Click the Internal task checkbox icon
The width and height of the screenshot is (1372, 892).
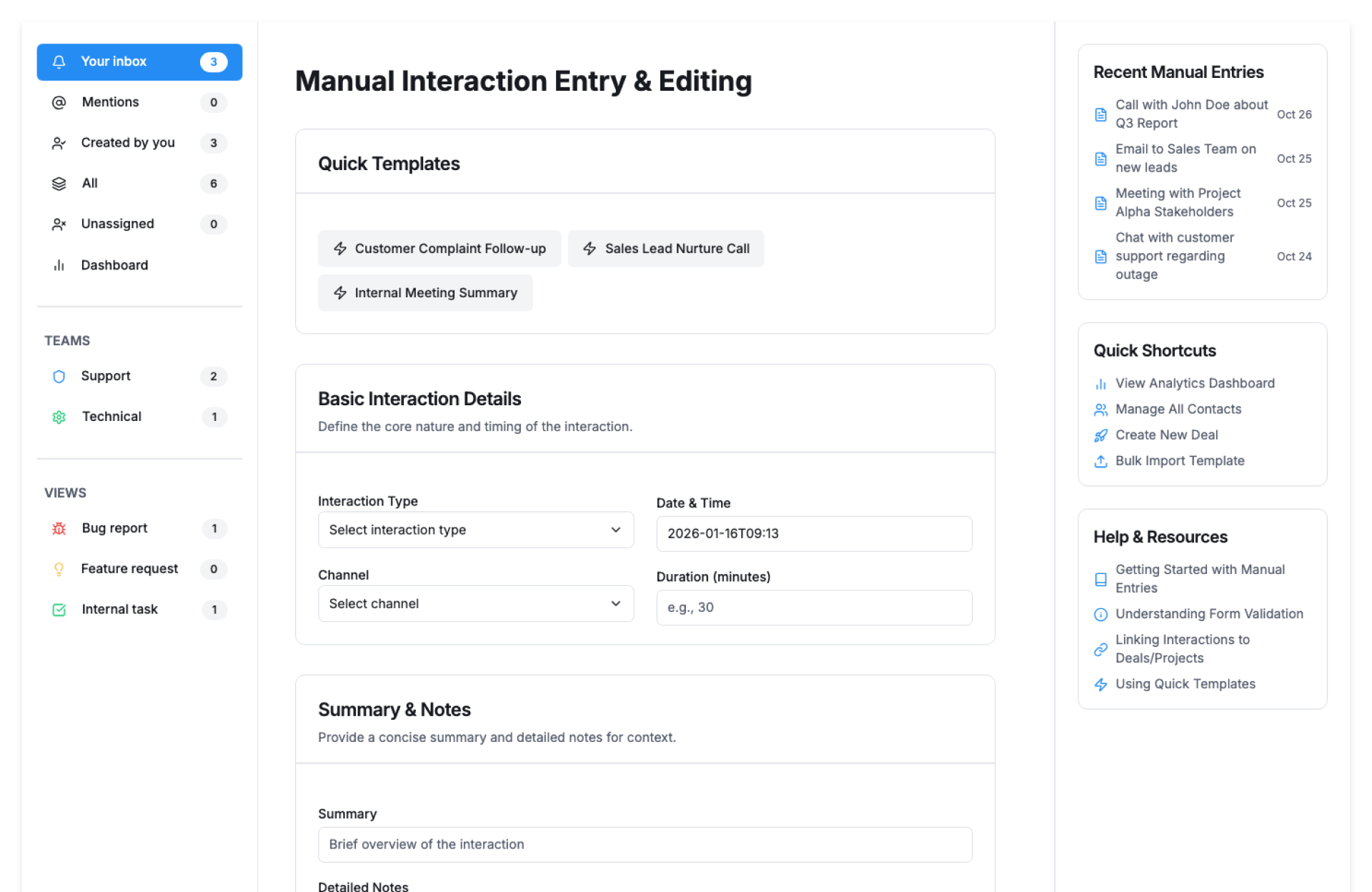[59, 610]
